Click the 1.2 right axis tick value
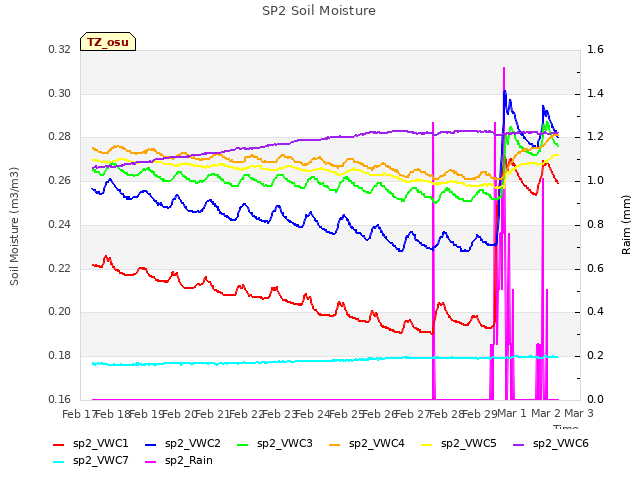The image size is (640, 480). (595, 137)
